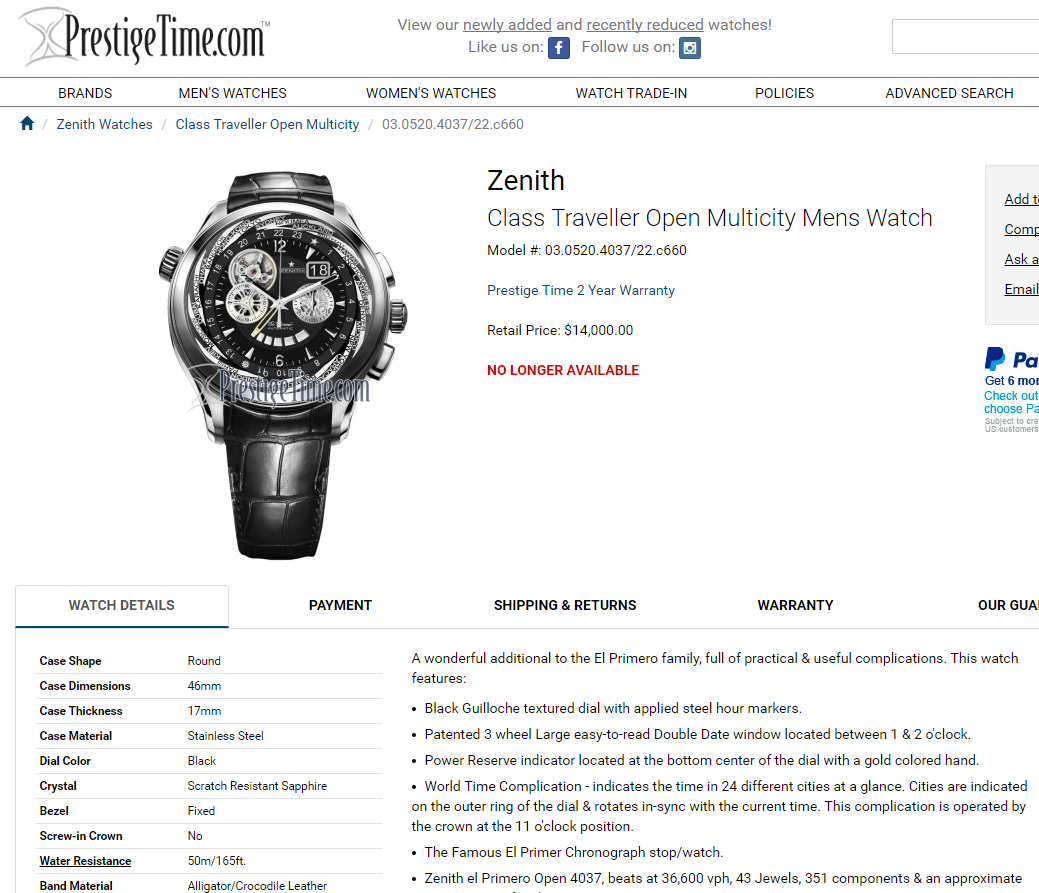
Task: Open recently reduced watches link
Action: coord(645,25)
